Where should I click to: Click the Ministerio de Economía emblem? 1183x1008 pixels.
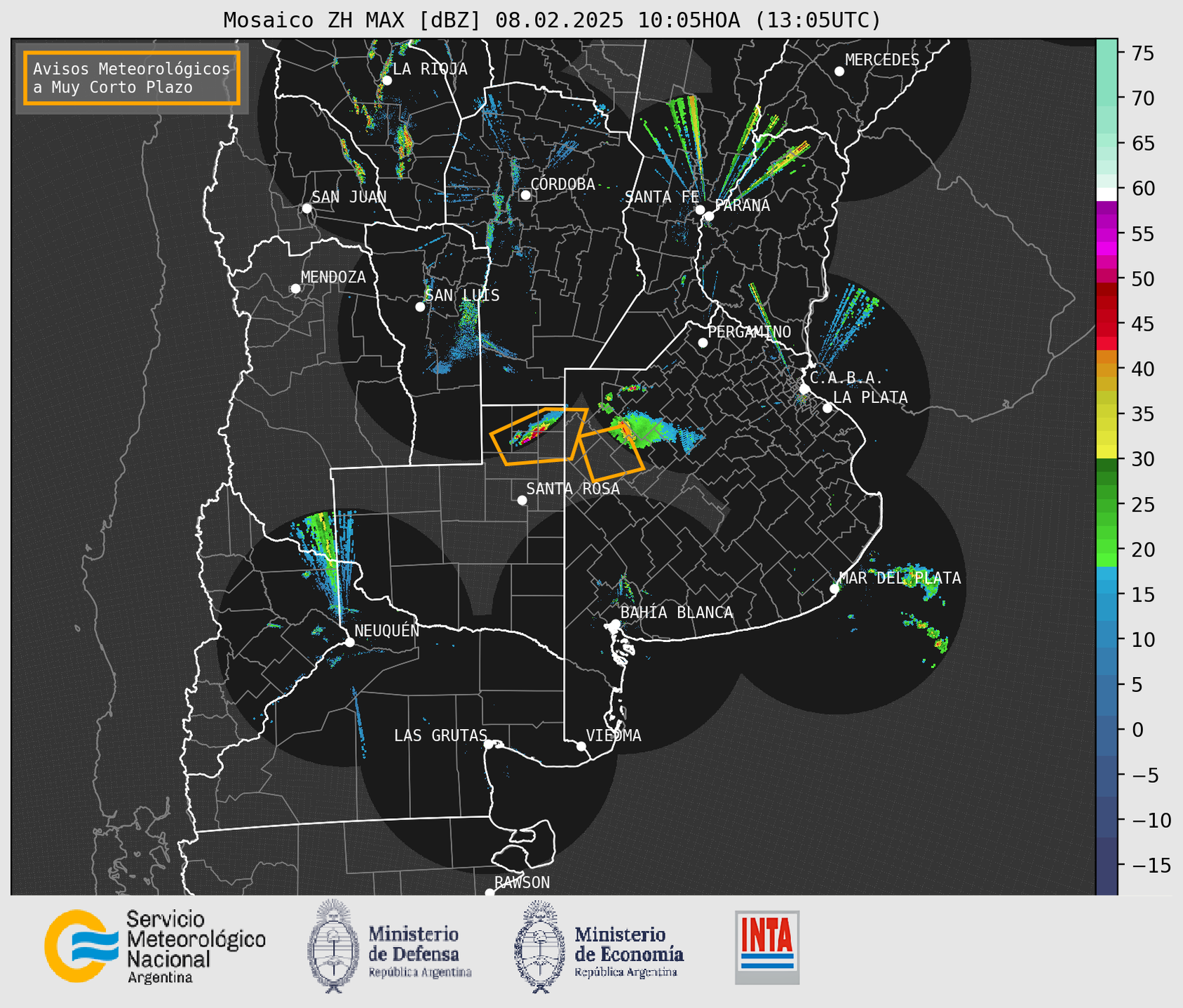pos(539,946)
